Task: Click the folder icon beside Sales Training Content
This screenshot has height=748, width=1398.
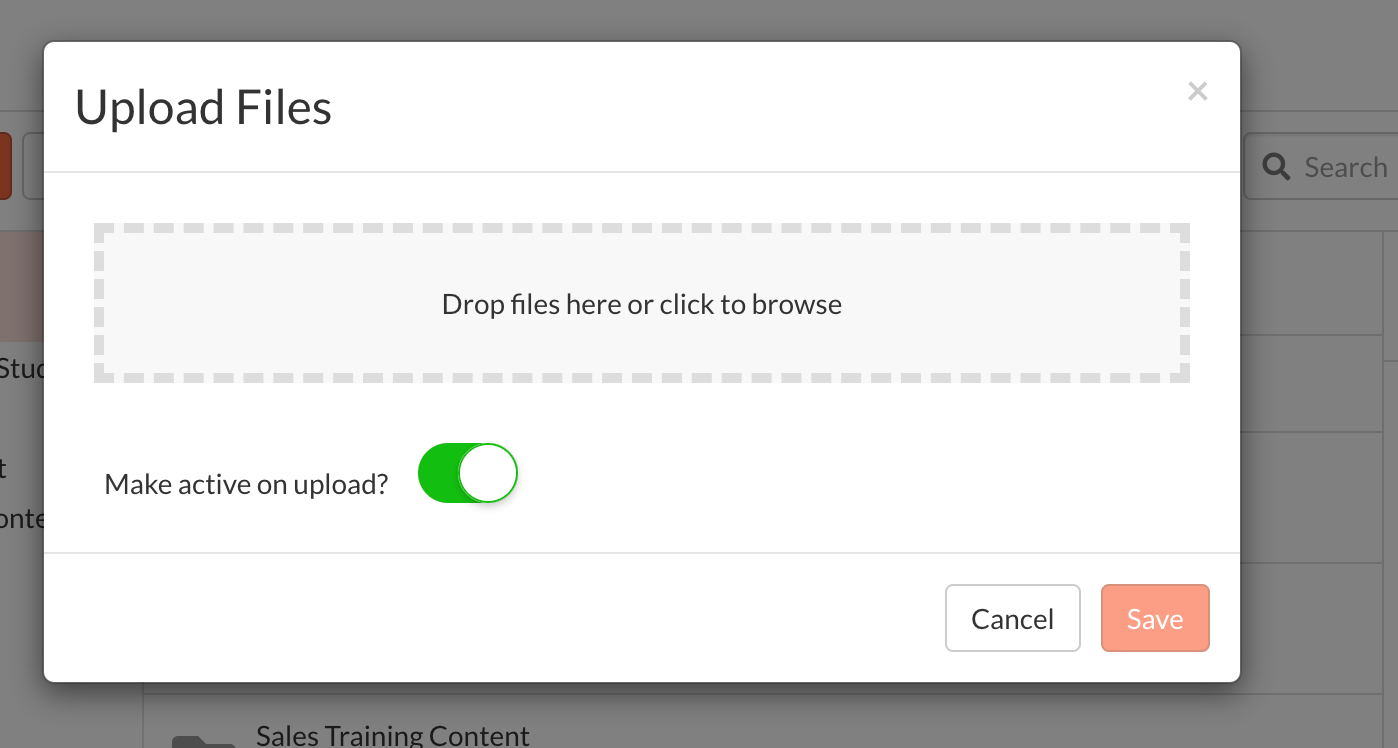Action: tap(203, 742)
